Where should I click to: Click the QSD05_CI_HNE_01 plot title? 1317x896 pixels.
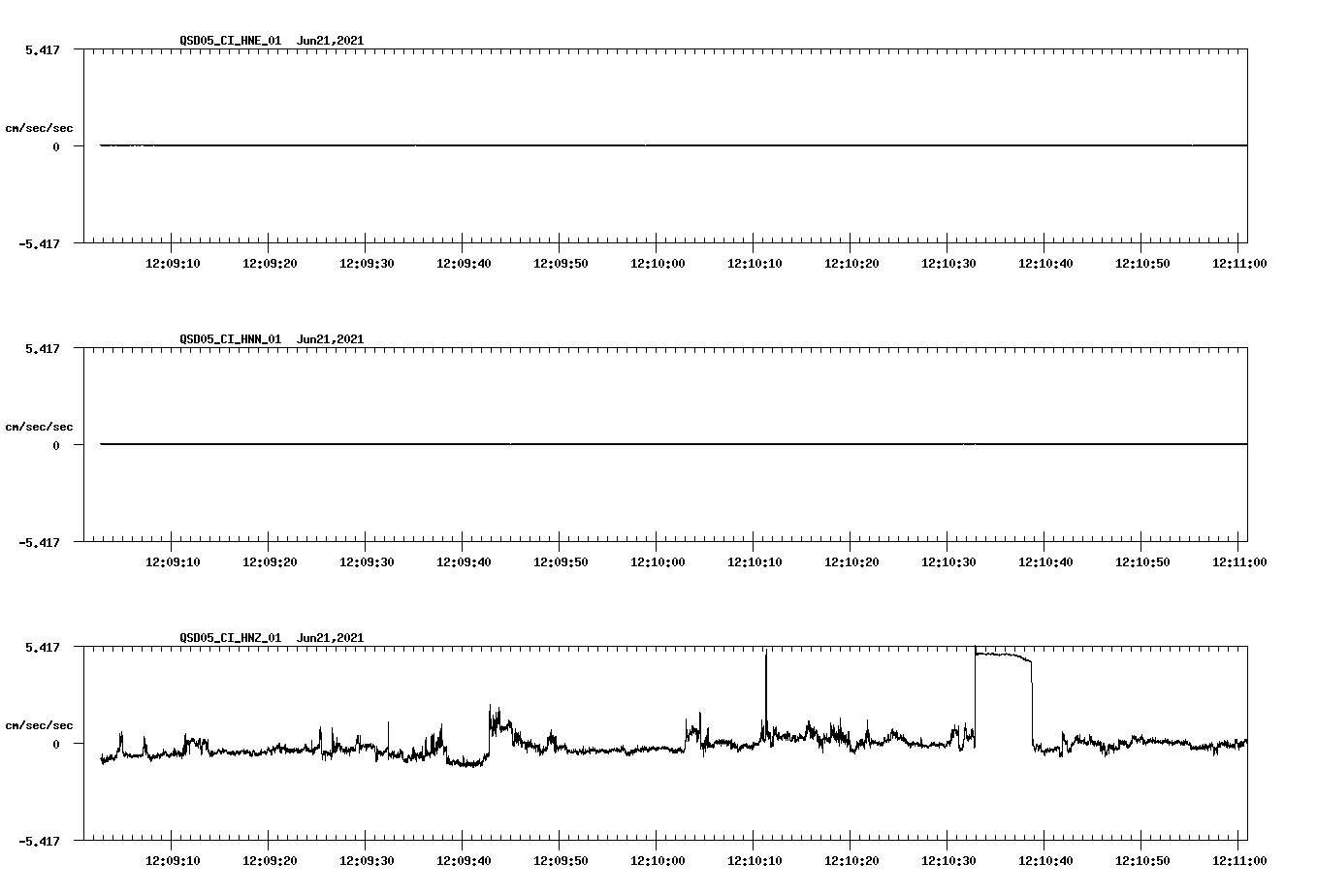click(x=230, y=41)
